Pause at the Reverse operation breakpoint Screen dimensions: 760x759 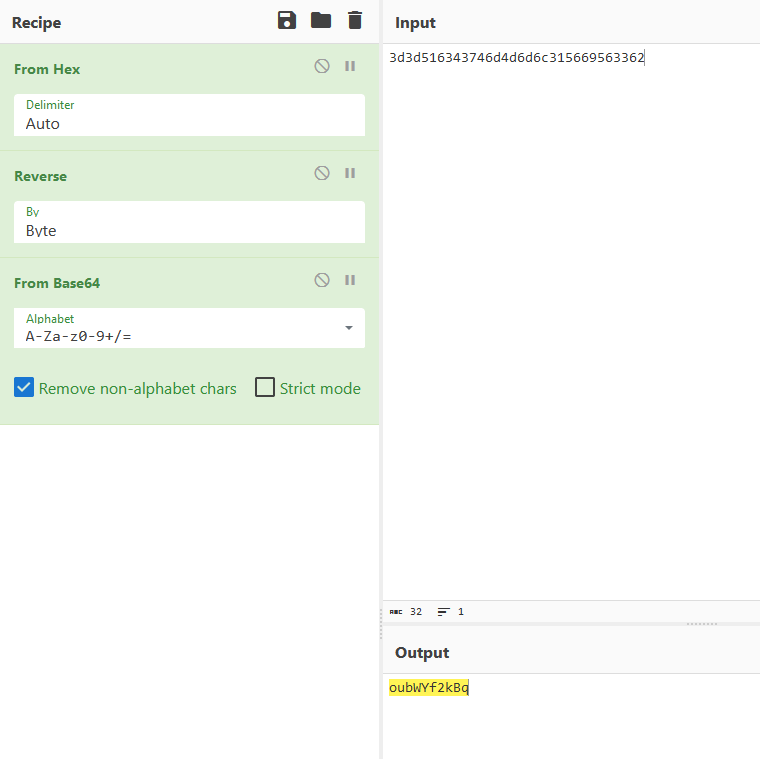pyautogui.click(x=350, y=173)
